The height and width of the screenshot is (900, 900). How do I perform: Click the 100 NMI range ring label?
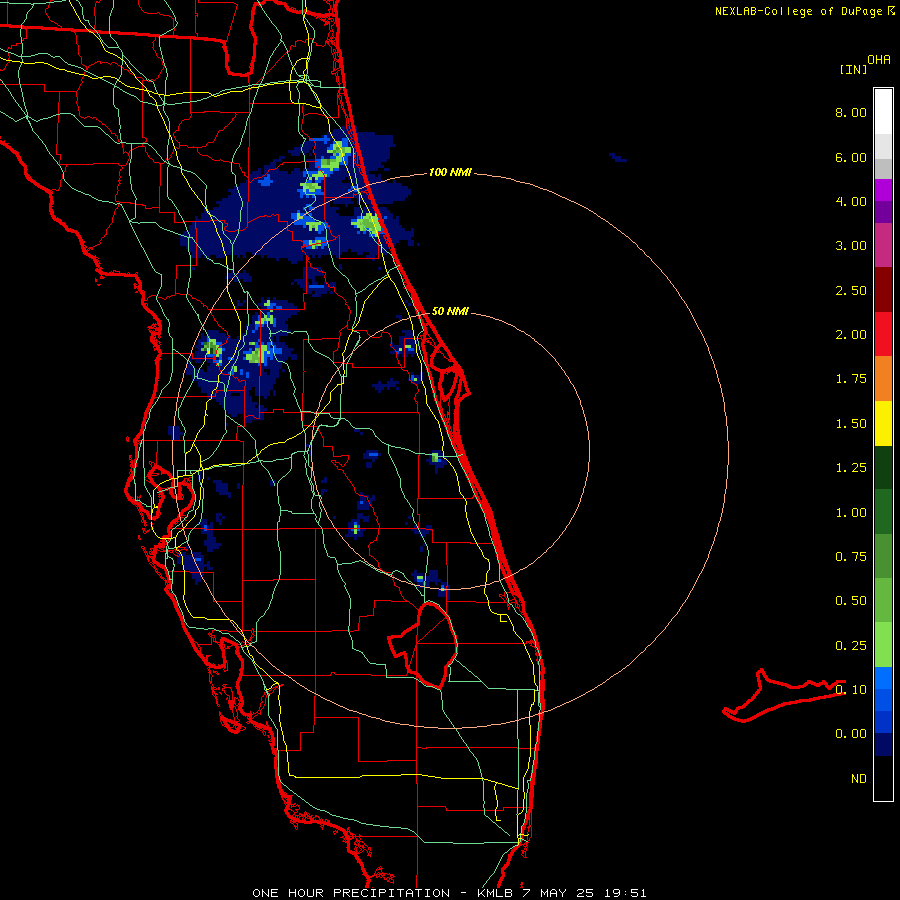point(450,172)
